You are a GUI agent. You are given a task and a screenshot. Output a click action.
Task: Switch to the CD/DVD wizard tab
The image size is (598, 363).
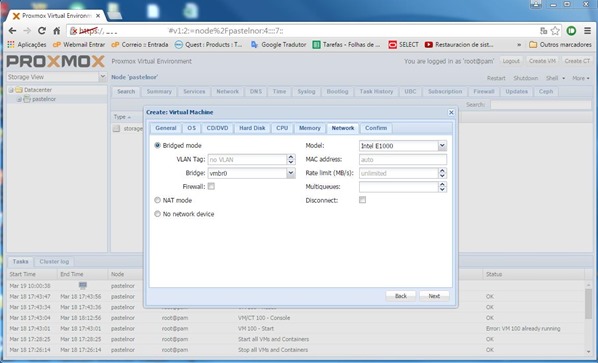pos(217,128)
